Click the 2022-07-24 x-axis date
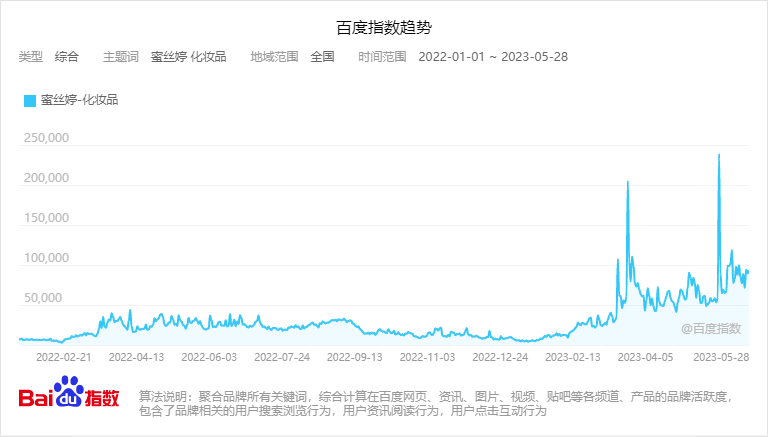Image resolution: width=768 pixels, height=437 pixels. coord(282,357)
